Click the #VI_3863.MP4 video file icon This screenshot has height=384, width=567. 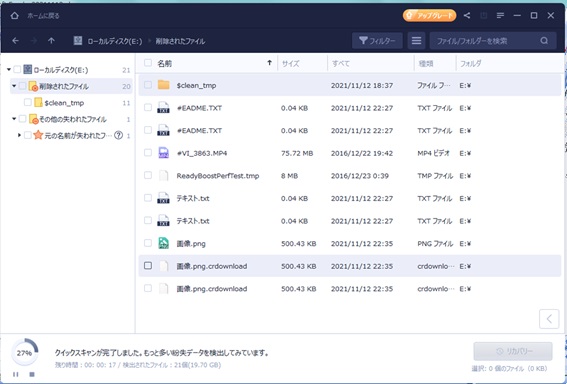click(x=163, y=153)
